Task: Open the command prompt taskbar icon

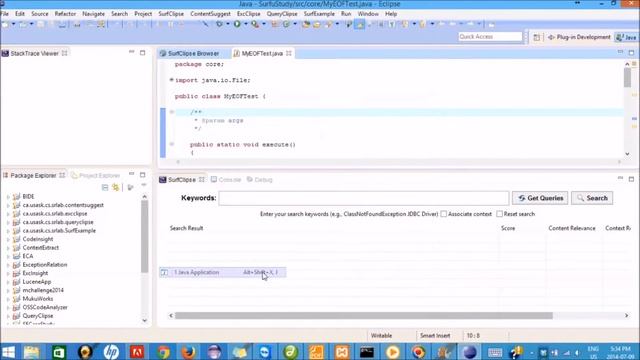Action: click(x=367, y=352)
